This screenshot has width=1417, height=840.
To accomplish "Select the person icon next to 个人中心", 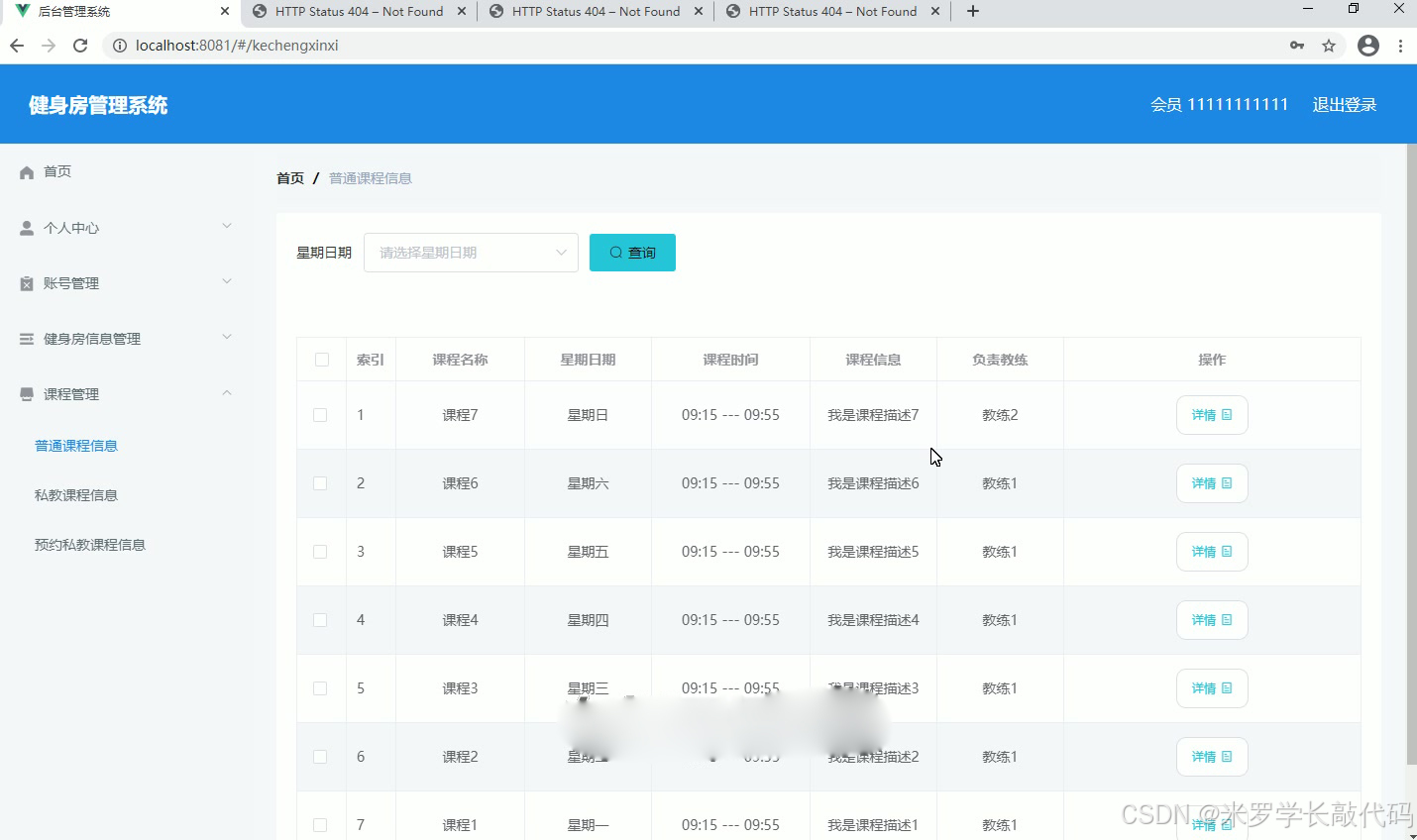I will 25,227.
